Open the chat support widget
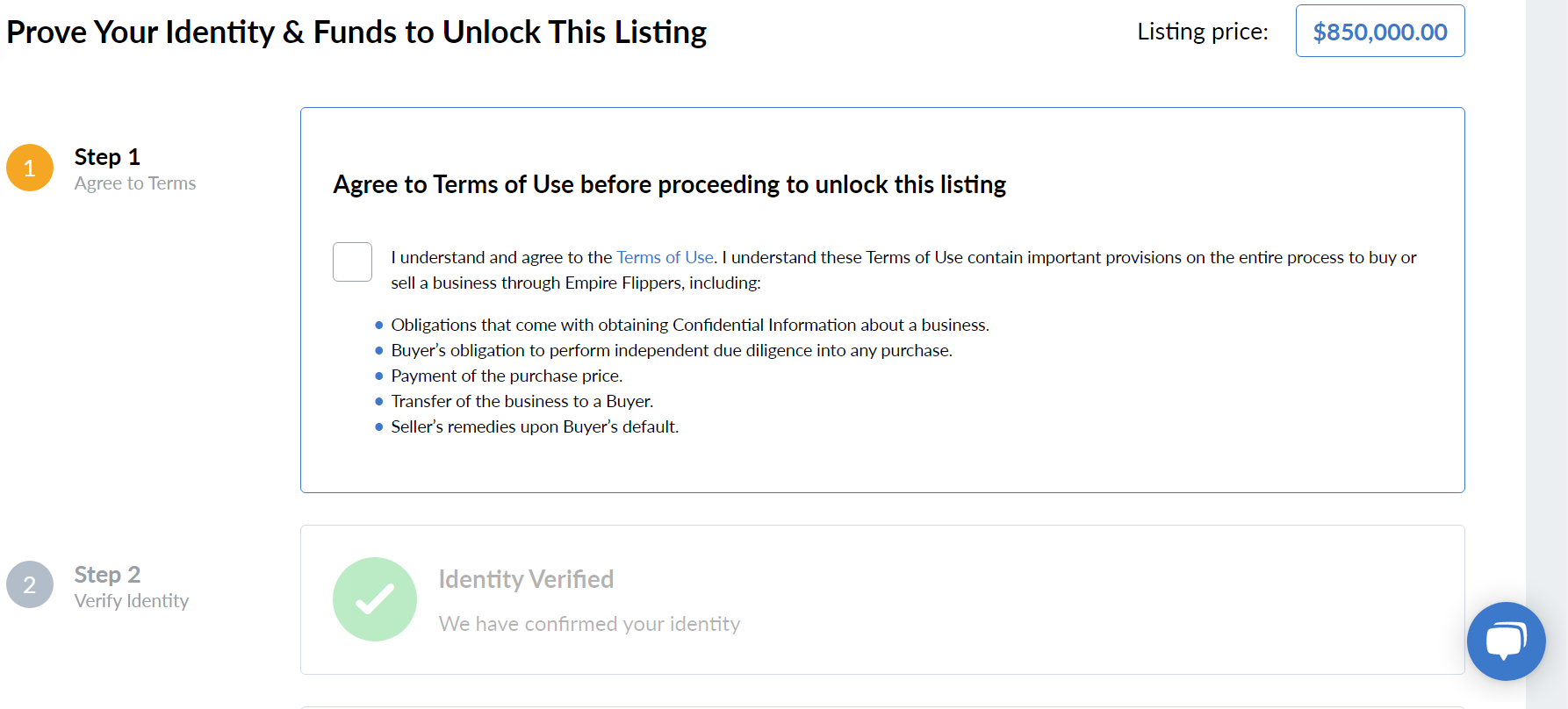 click(x=1506, y=641)
